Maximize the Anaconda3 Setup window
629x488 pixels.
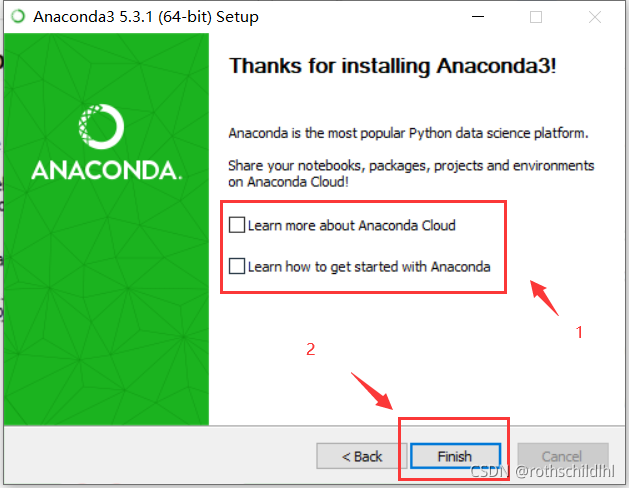point(536,17)
